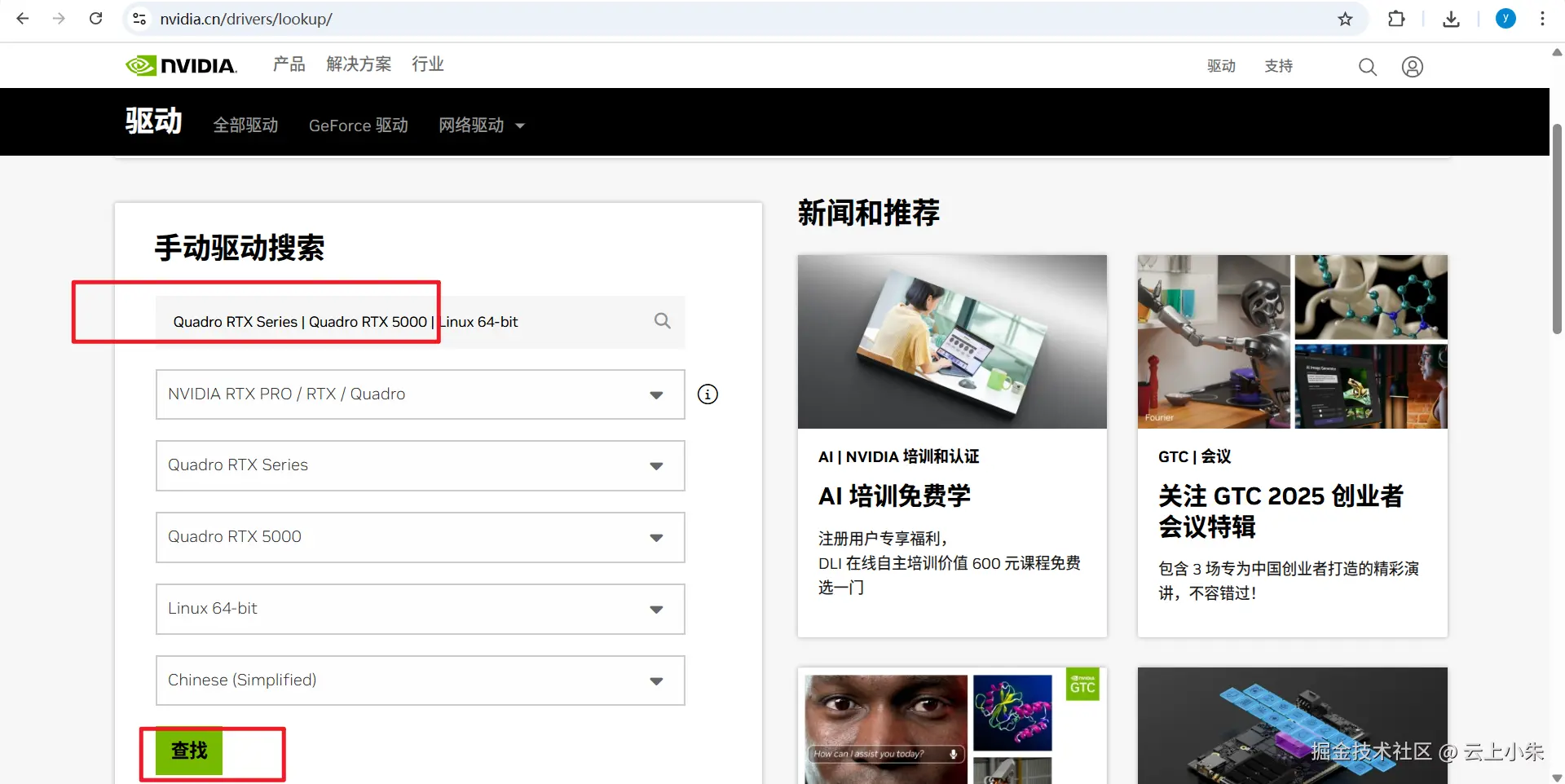1565x784 pixels.
Task: Open the circuit board card thumbnail
Action: pyautogui.click(x=1292, y=725)
